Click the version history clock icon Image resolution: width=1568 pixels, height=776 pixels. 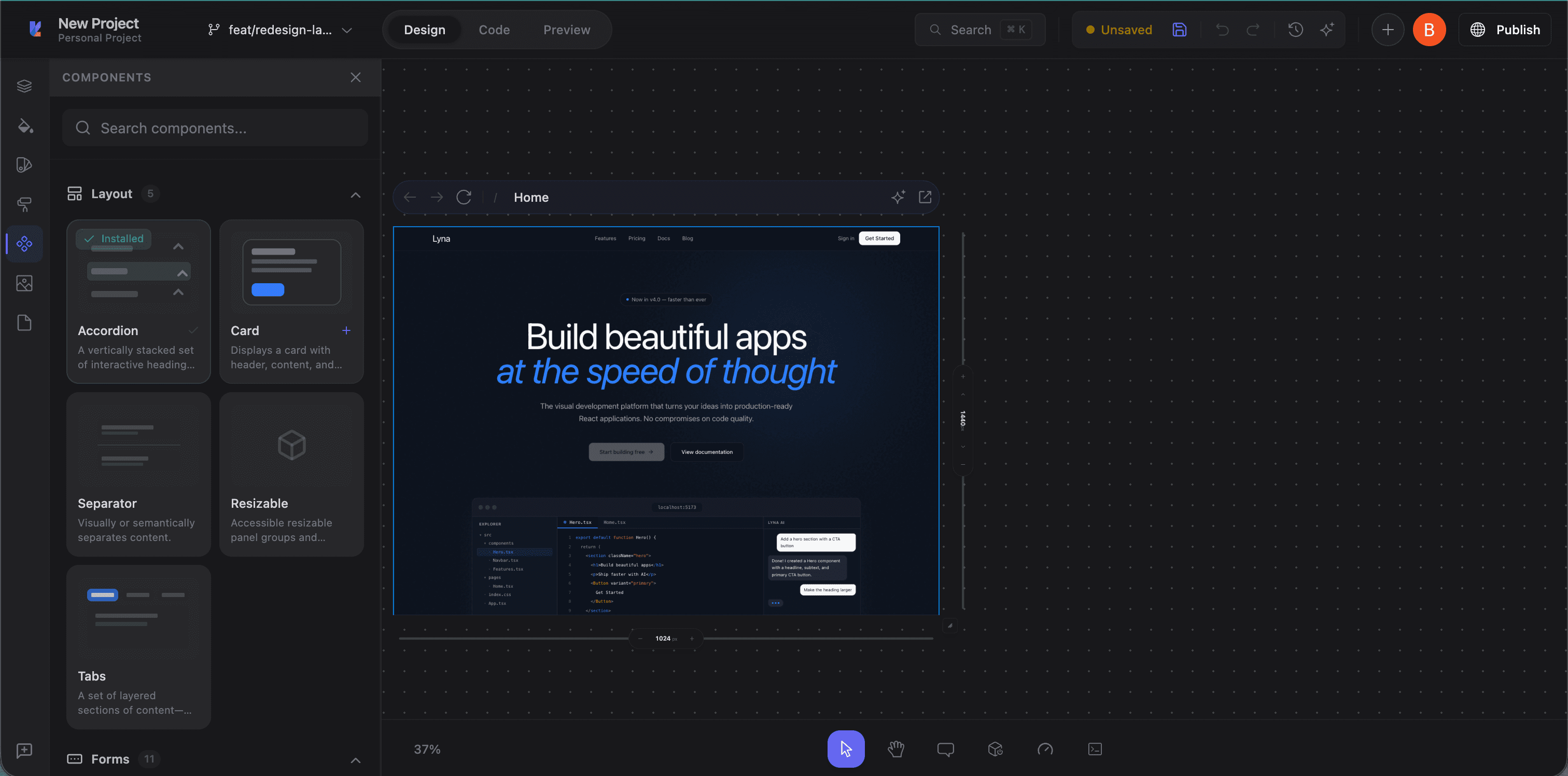[1295, 30]
